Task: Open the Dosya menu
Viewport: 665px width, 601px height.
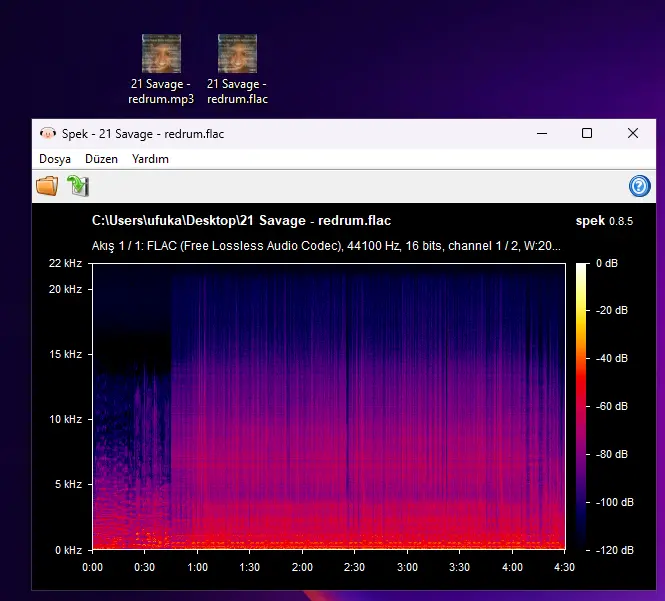Action: tap(55, 159)
